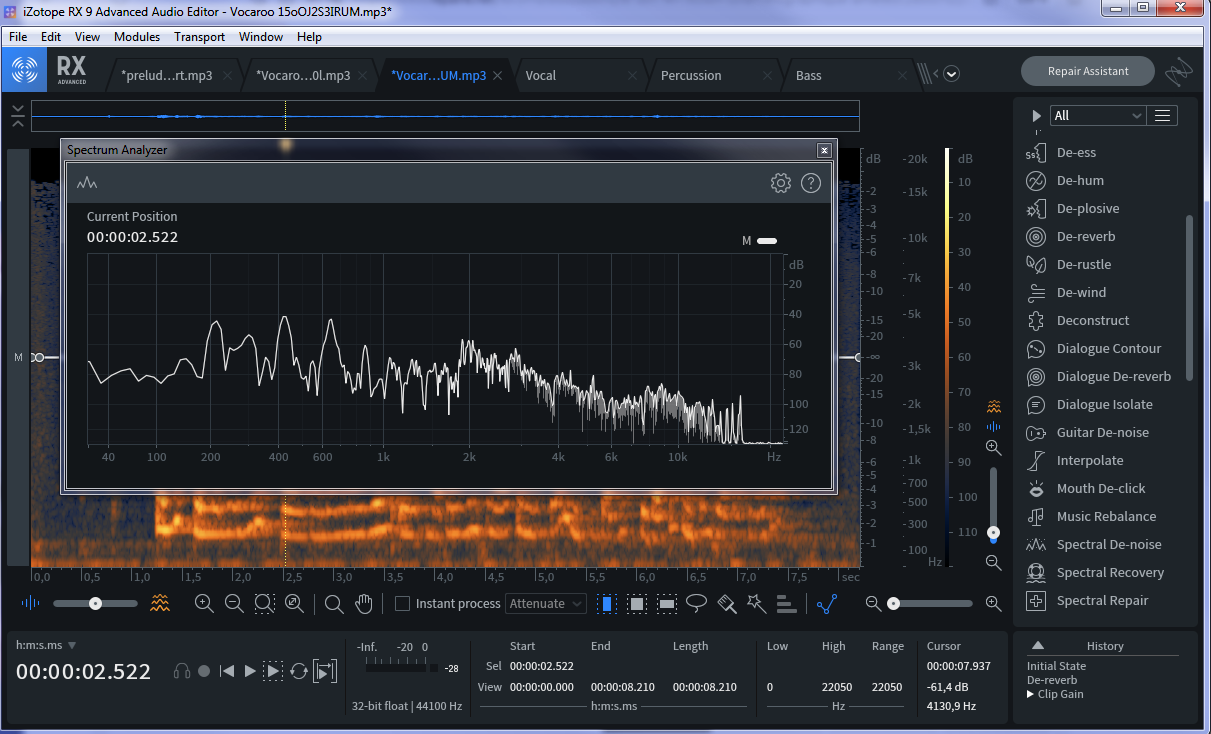Close the Spectrum Analyzer window
This screenshot has width=1211, height=734.
click(824, 150)
